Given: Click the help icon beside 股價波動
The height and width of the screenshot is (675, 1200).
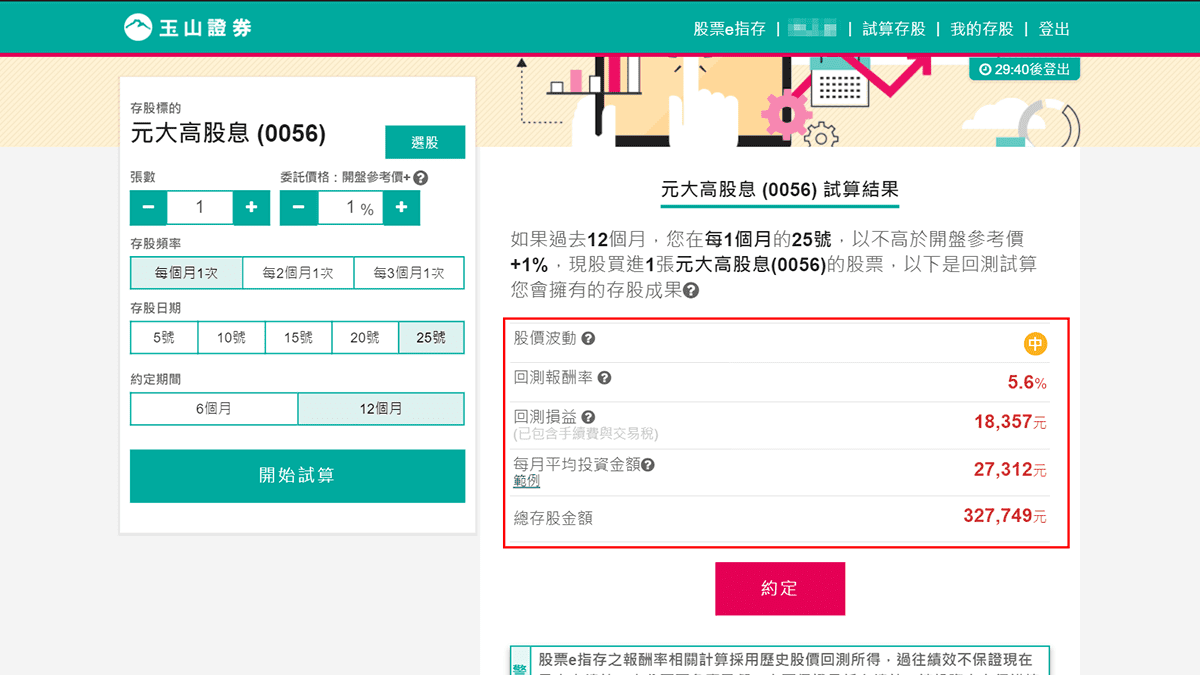Looking at the screenshot, I should click(587, 340).
